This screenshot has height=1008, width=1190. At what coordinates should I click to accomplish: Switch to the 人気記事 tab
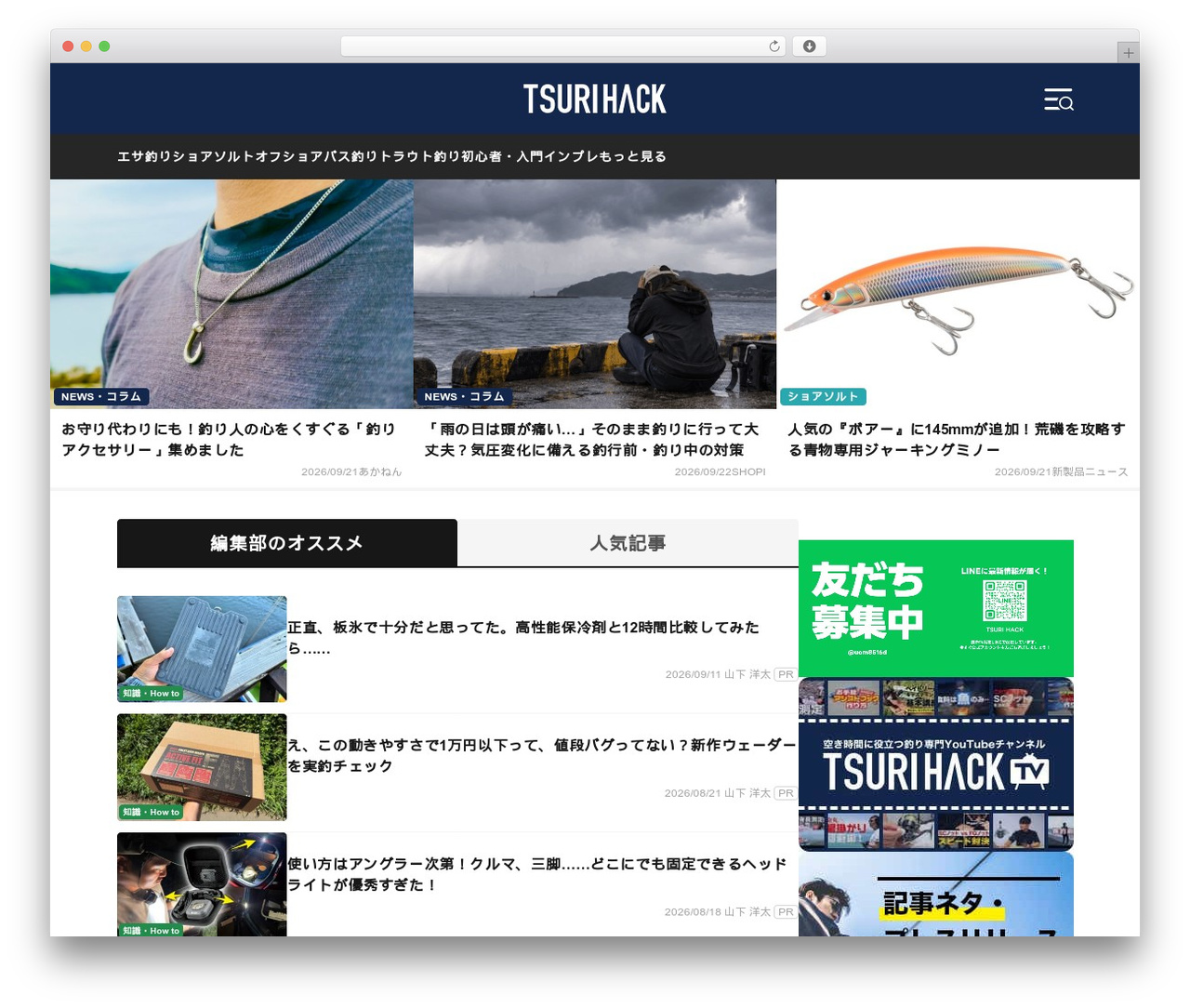[x=628, y=543]
